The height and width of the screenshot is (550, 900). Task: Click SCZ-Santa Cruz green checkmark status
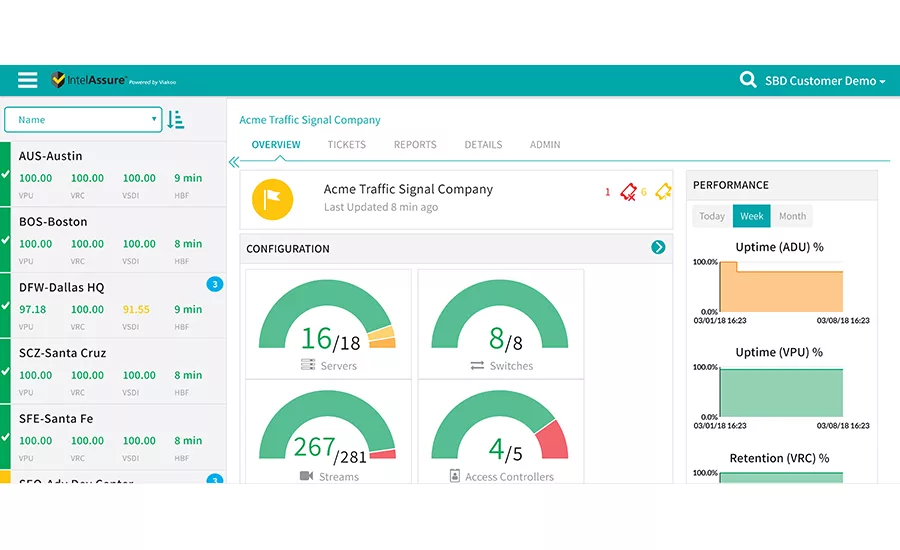5,371
